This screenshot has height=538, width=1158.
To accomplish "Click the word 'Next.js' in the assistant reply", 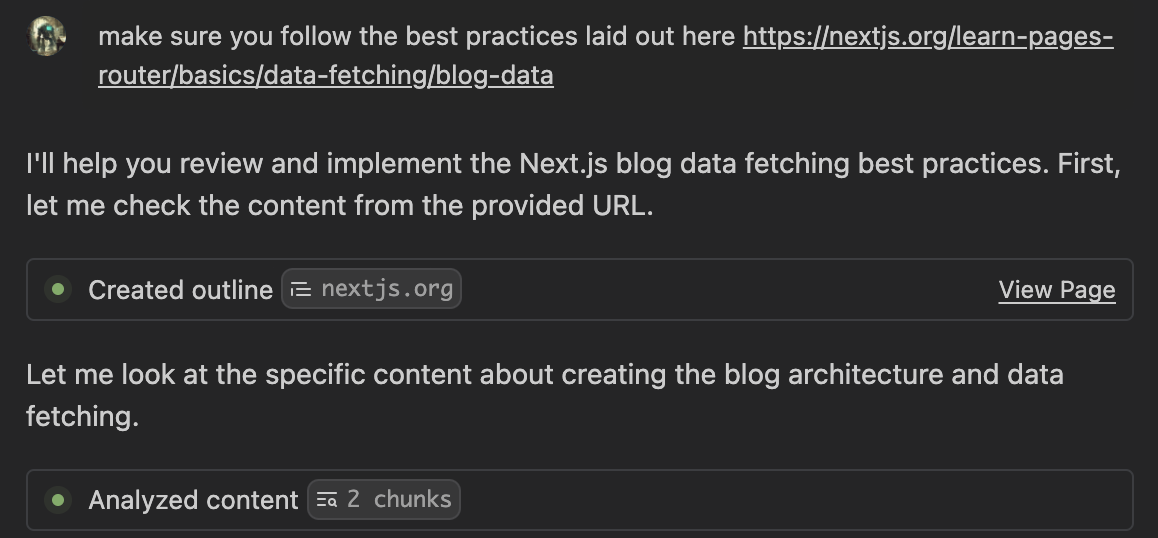I will [x=563, y=163].
